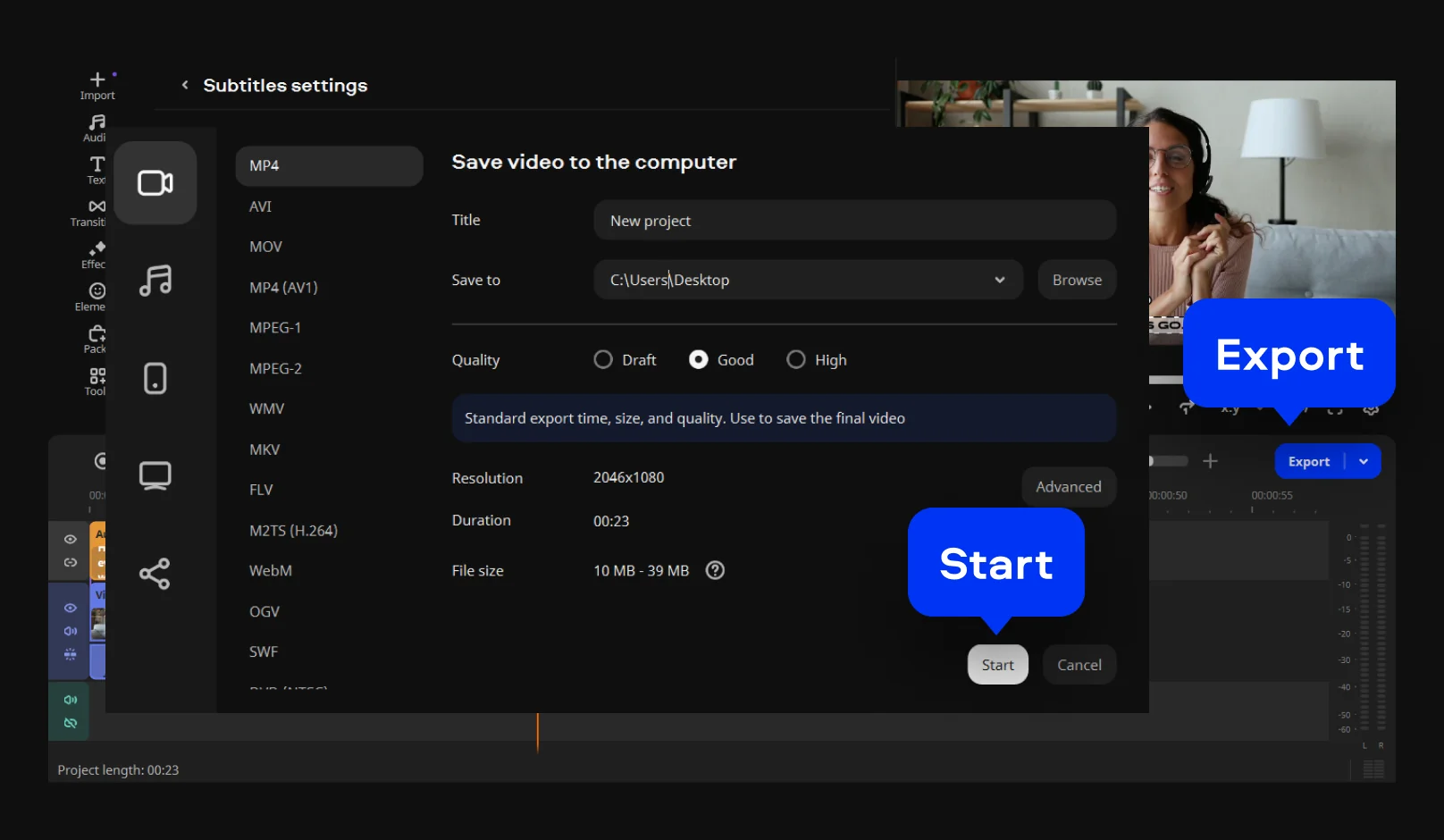Open Advanced export settings
This screenshot has height=840, width=1444.
pos(1069,487)
